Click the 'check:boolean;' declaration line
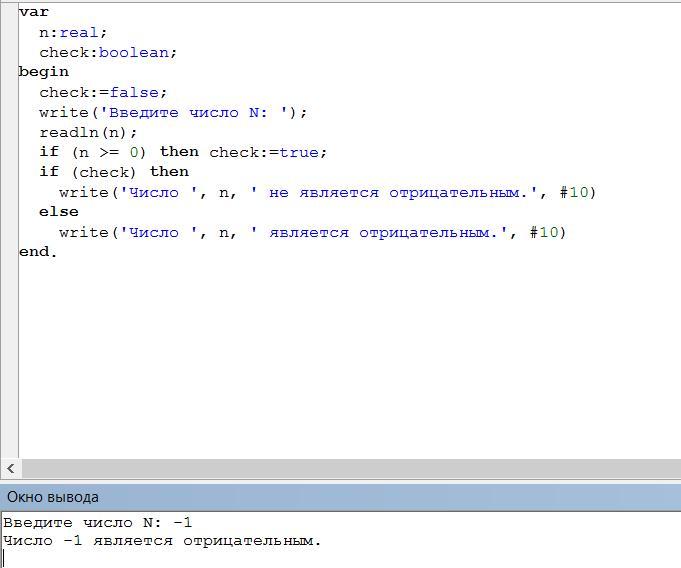Screen dimensions: 681x568 108,53
